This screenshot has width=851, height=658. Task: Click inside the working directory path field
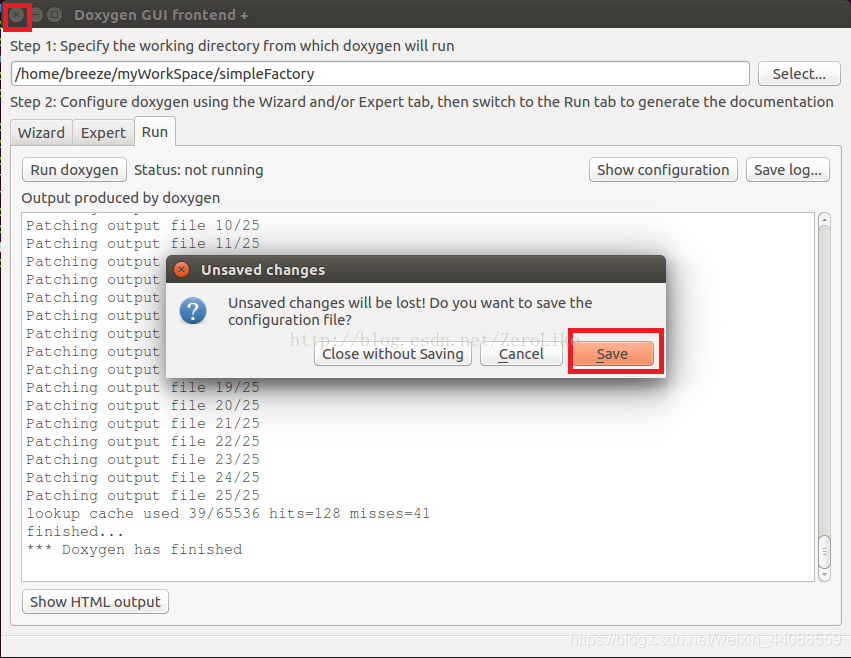tap(380, 73)
